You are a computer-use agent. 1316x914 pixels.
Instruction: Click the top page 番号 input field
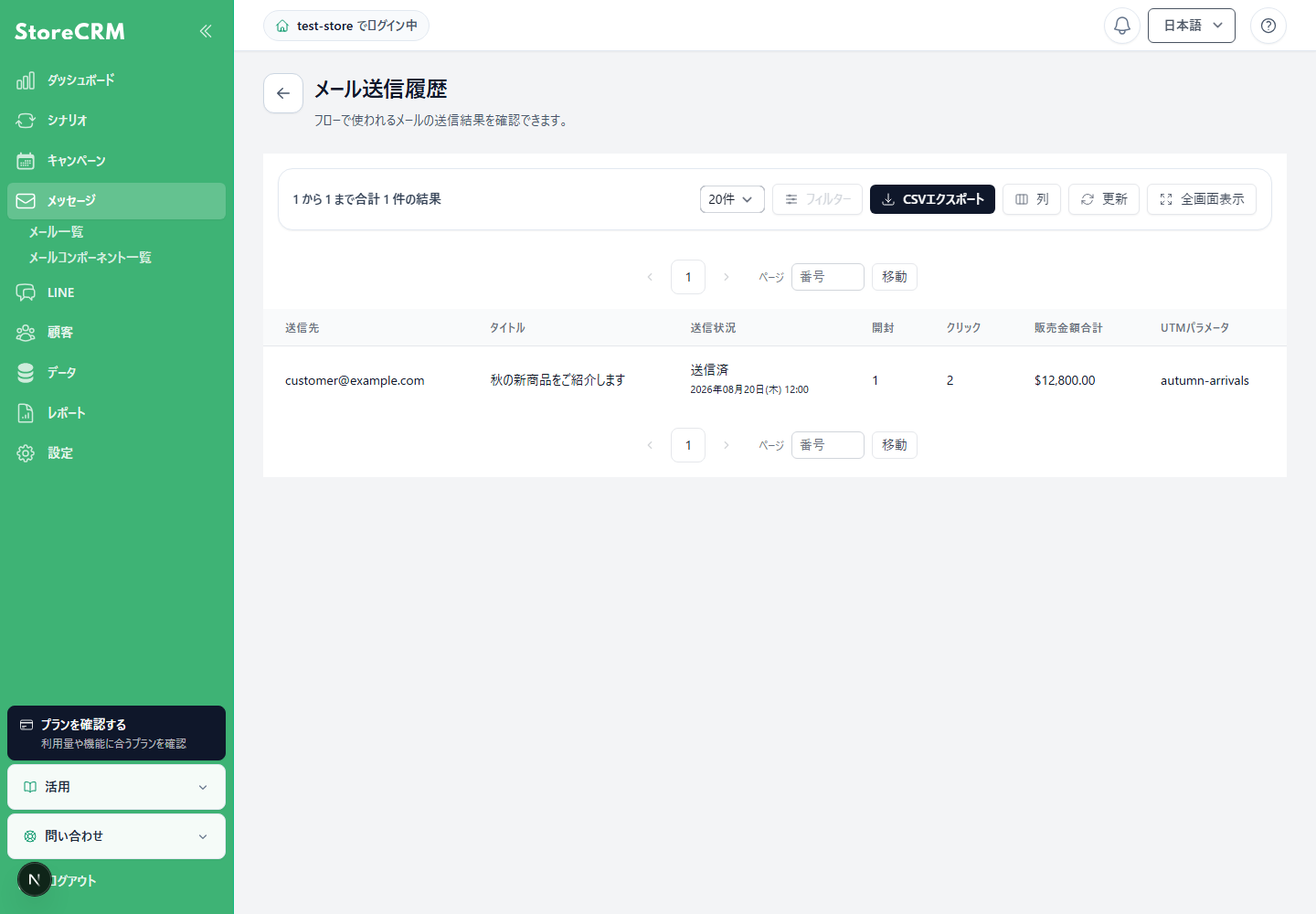[x=828, y=277]
